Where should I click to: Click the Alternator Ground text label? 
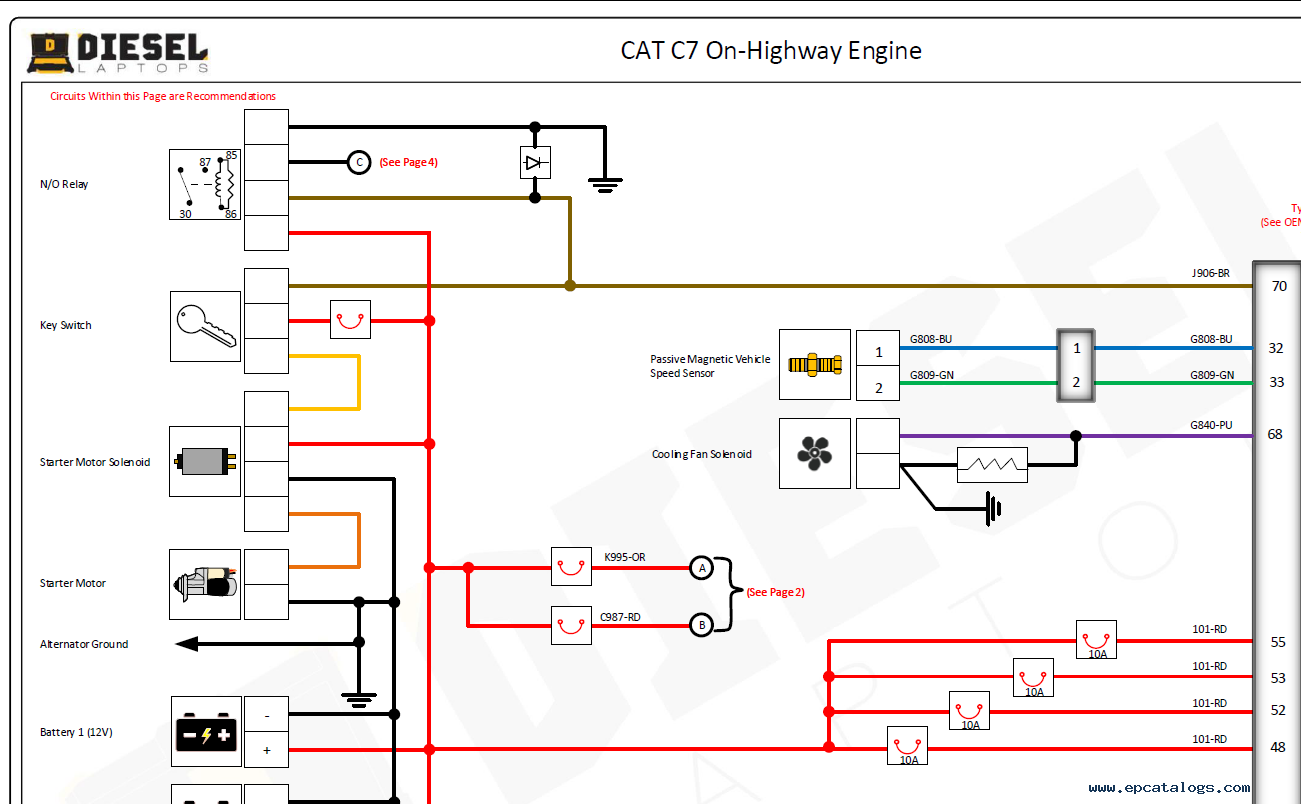(x=84, y=645)
